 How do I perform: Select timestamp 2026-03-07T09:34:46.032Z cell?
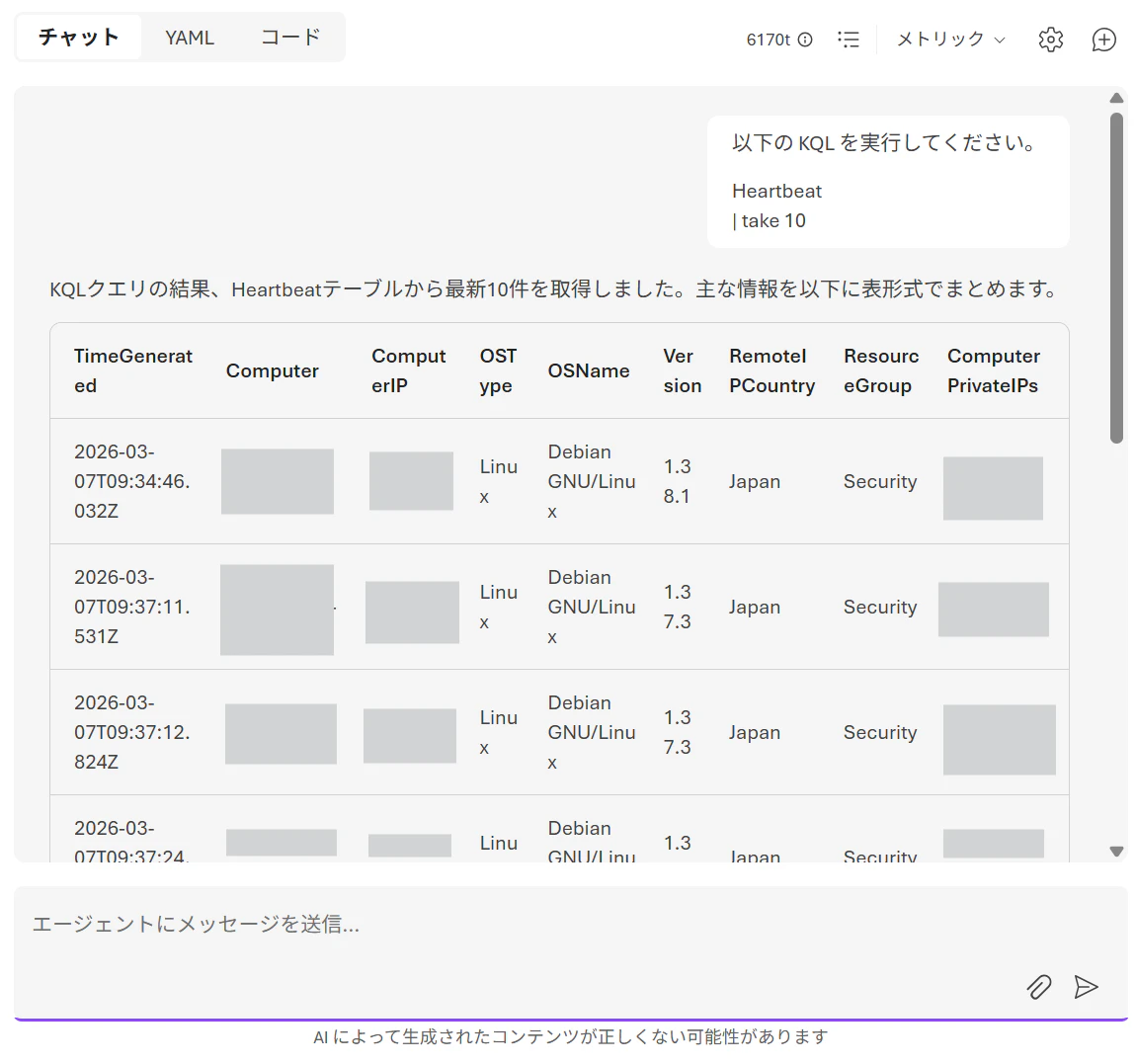tap(131, 481)
